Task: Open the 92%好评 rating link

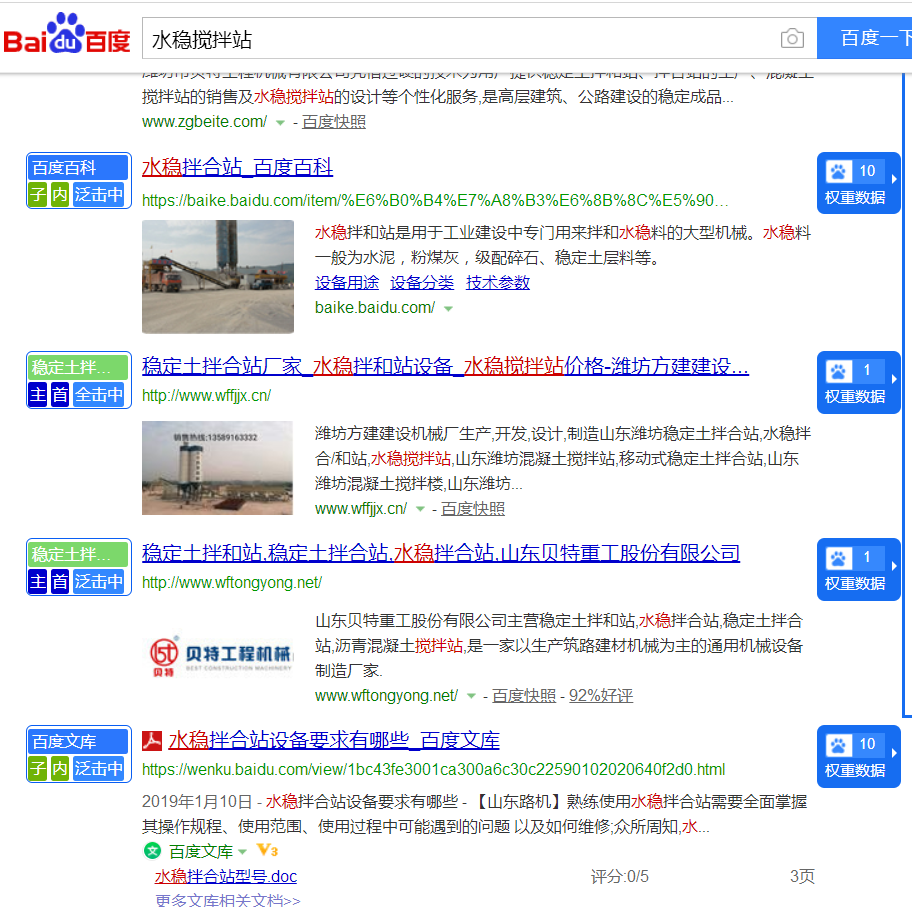Action: click(x=601, y=696)
